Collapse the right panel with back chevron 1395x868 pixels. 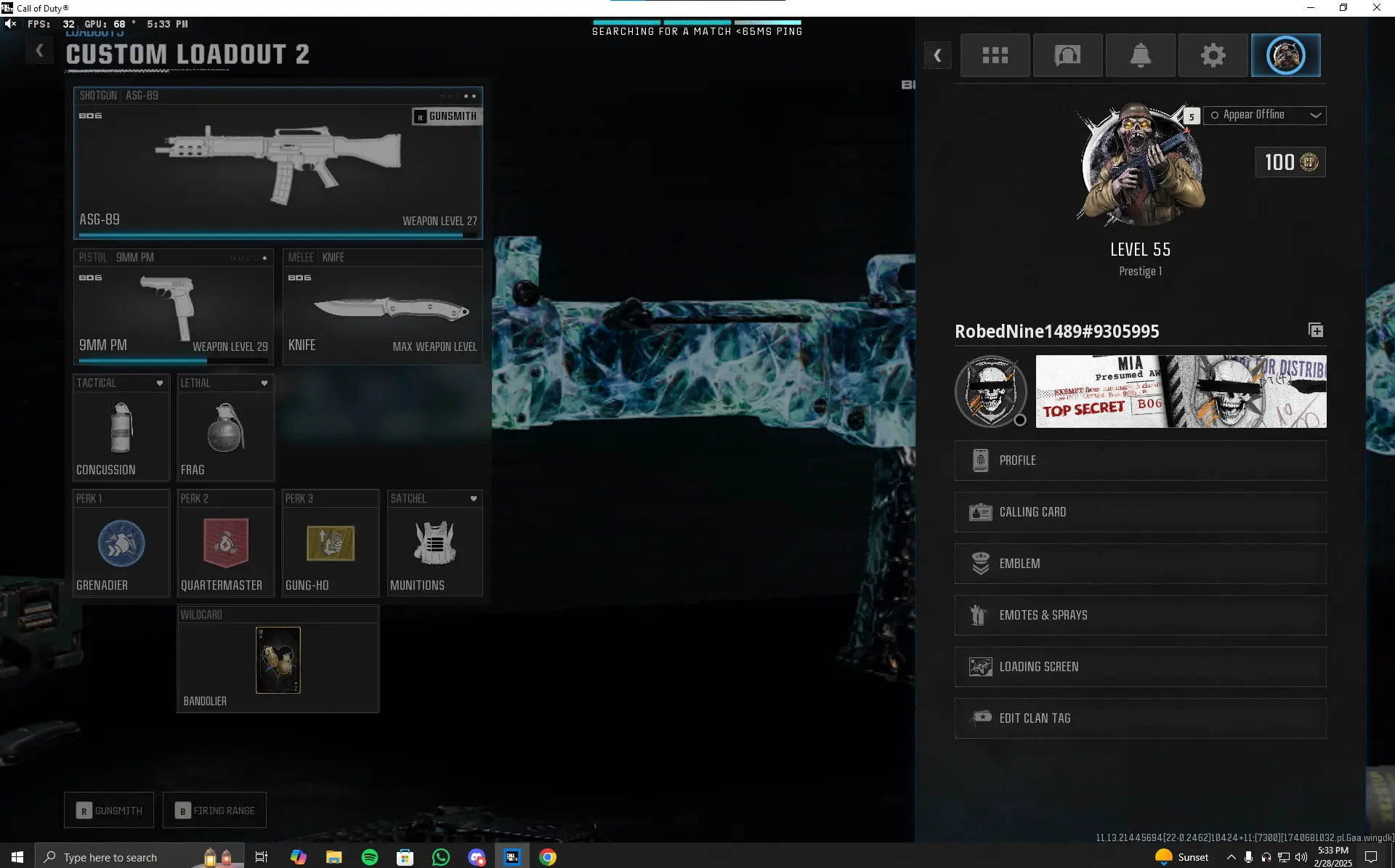pos(937,55)
